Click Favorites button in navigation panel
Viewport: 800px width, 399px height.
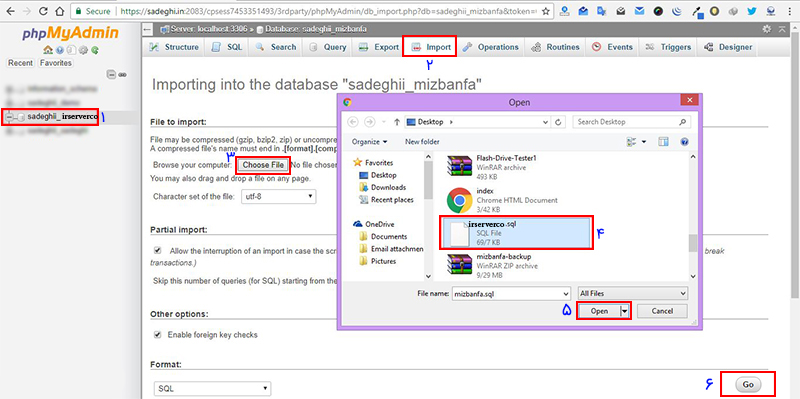(x=56, y=63)
